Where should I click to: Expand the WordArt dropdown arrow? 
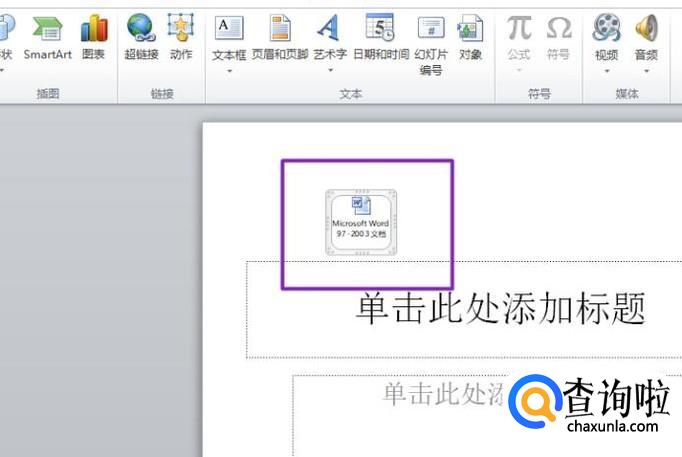point(331,70)
